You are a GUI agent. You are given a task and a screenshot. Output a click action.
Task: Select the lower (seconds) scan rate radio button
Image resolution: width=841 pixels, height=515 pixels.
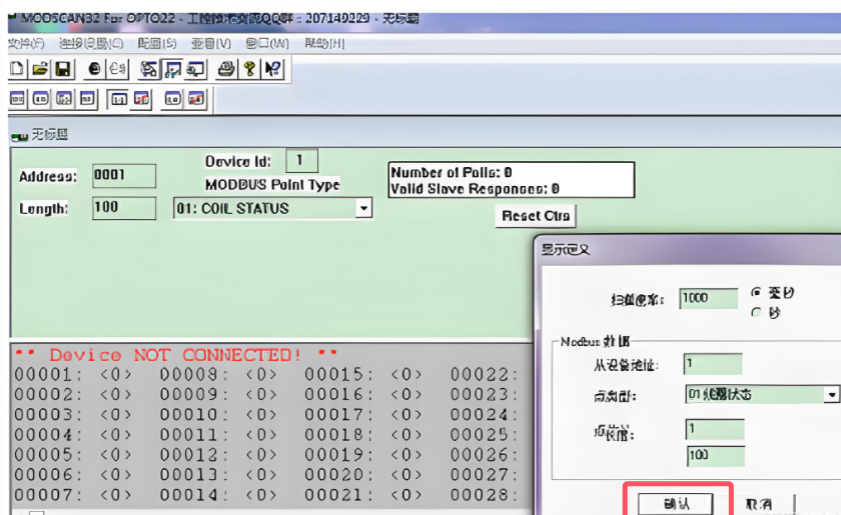(x=756, y=312)
